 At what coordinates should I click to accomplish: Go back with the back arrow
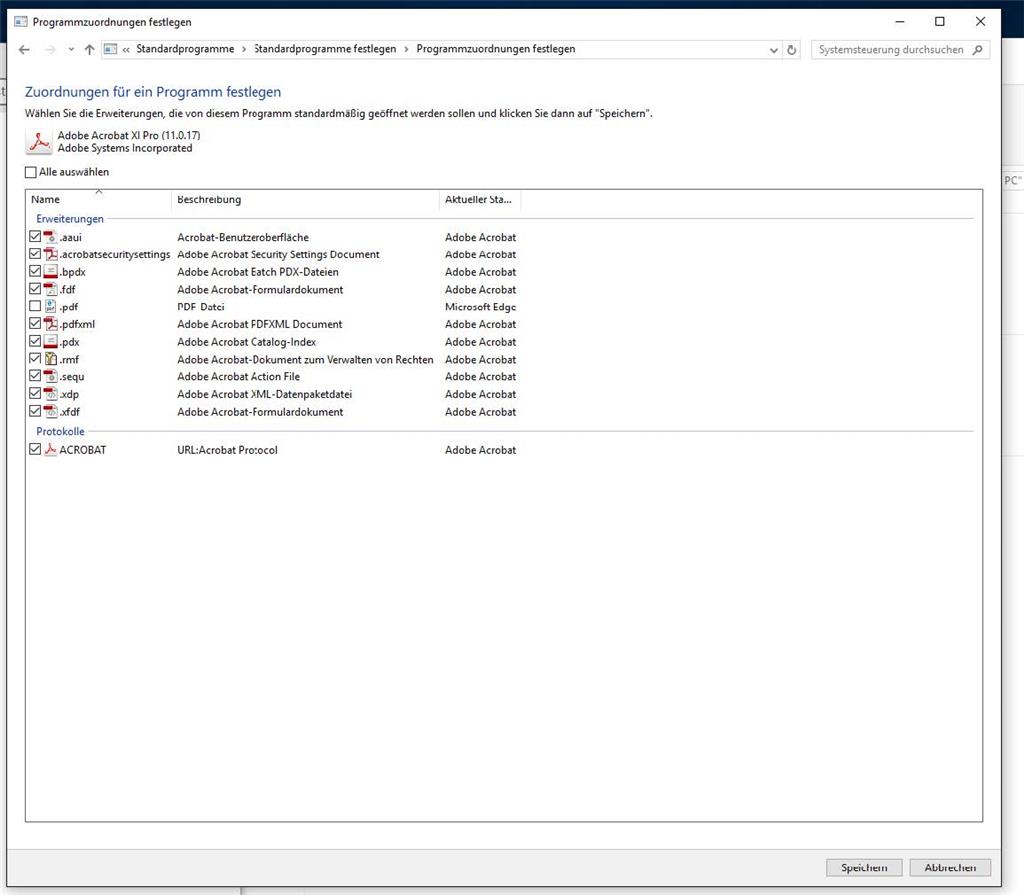tap(24, 50)
